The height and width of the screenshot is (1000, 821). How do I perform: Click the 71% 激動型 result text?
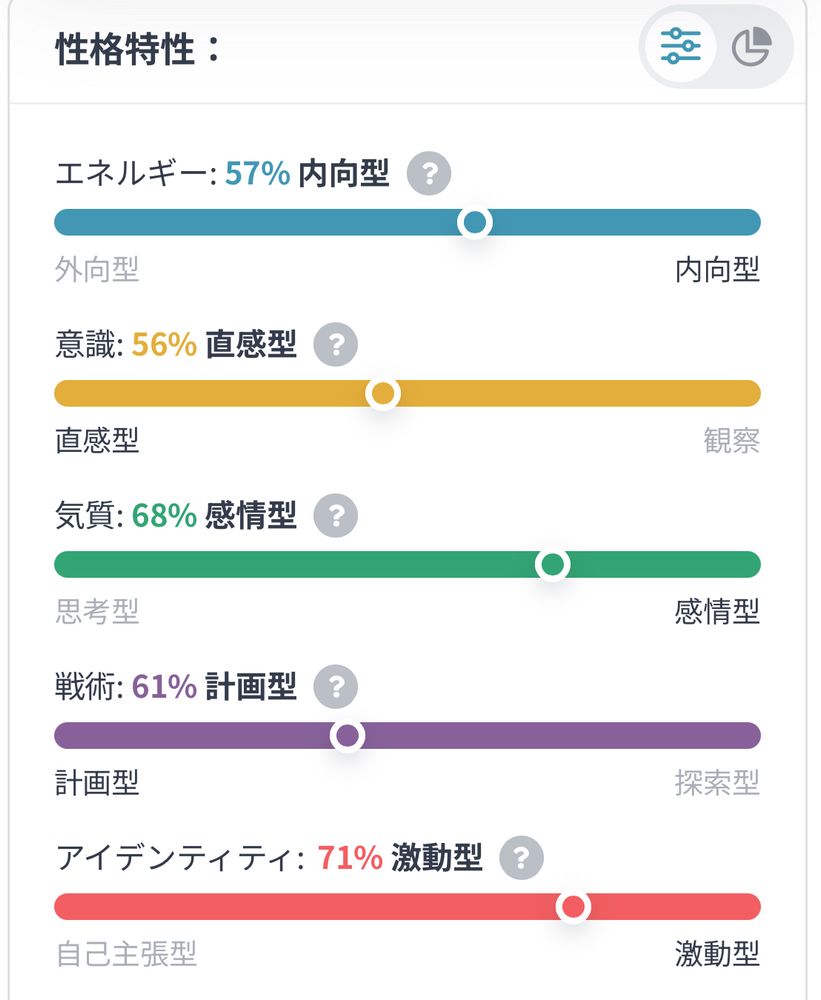tap(399, 858)
